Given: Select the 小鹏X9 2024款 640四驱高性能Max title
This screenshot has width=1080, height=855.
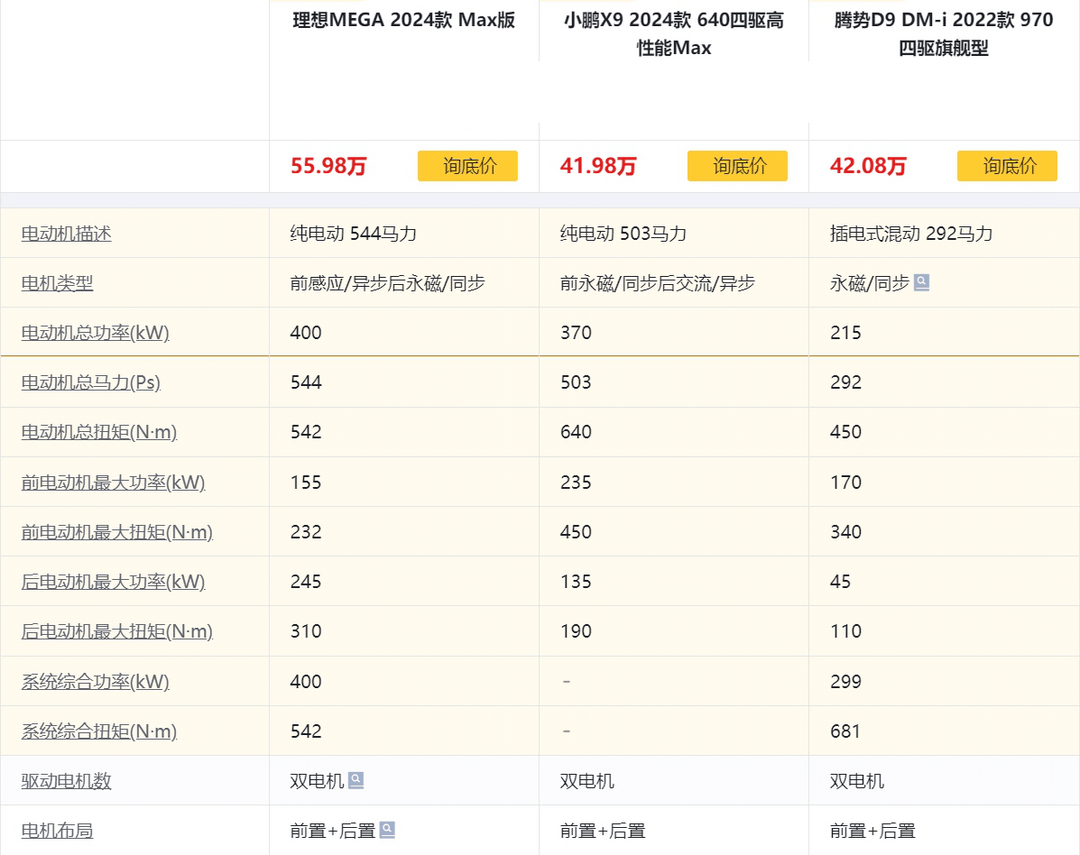Looking at the screenshot, I should tap(674, 34).
